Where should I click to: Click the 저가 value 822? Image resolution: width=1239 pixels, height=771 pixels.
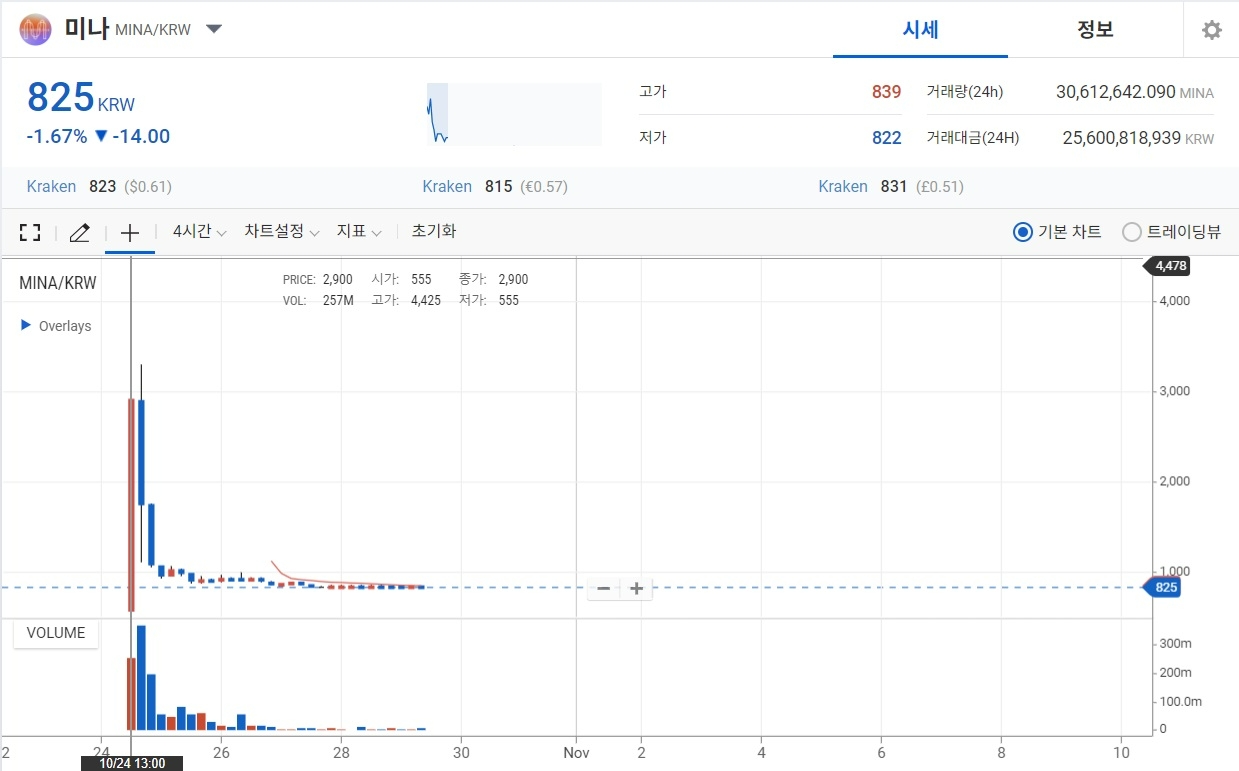pos(886,138)
